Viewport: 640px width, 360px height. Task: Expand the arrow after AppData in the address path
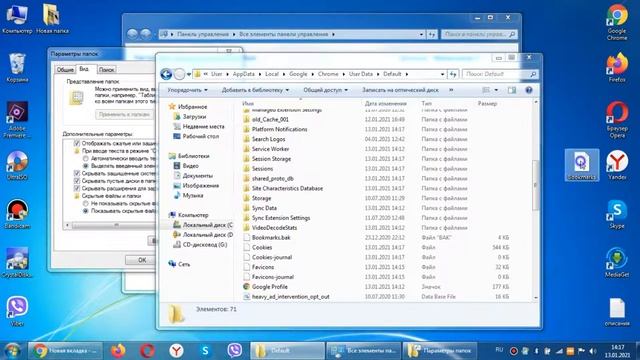260,74
